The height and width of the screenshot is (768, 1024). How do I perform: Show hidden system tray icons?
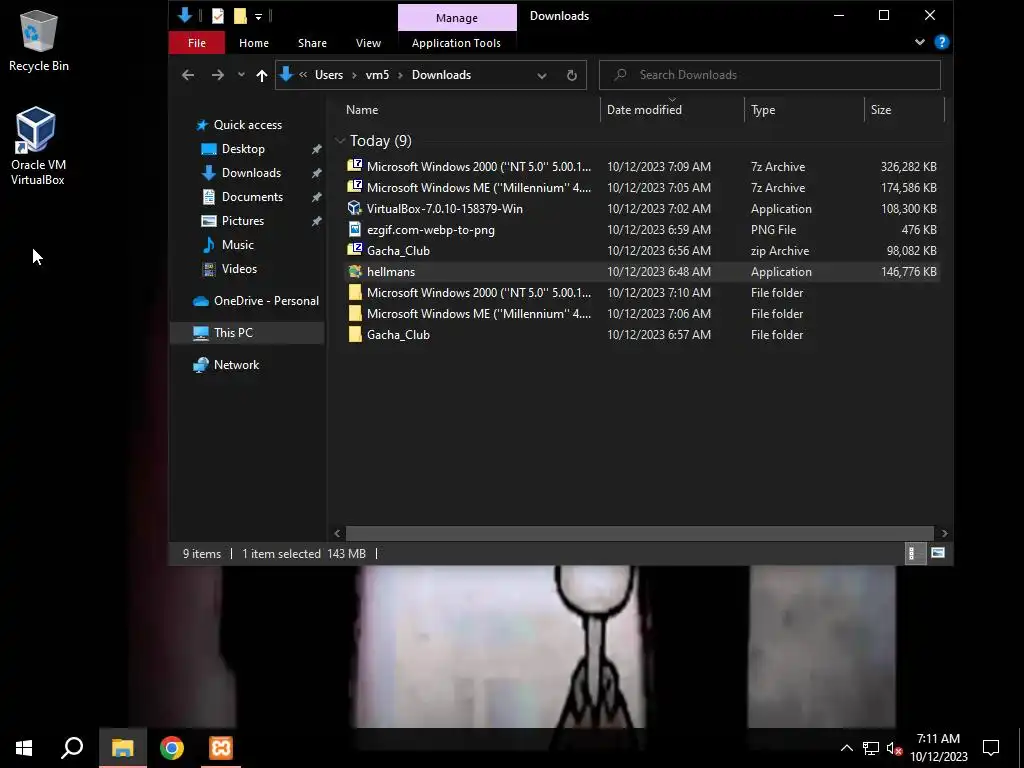coord(846,748)
